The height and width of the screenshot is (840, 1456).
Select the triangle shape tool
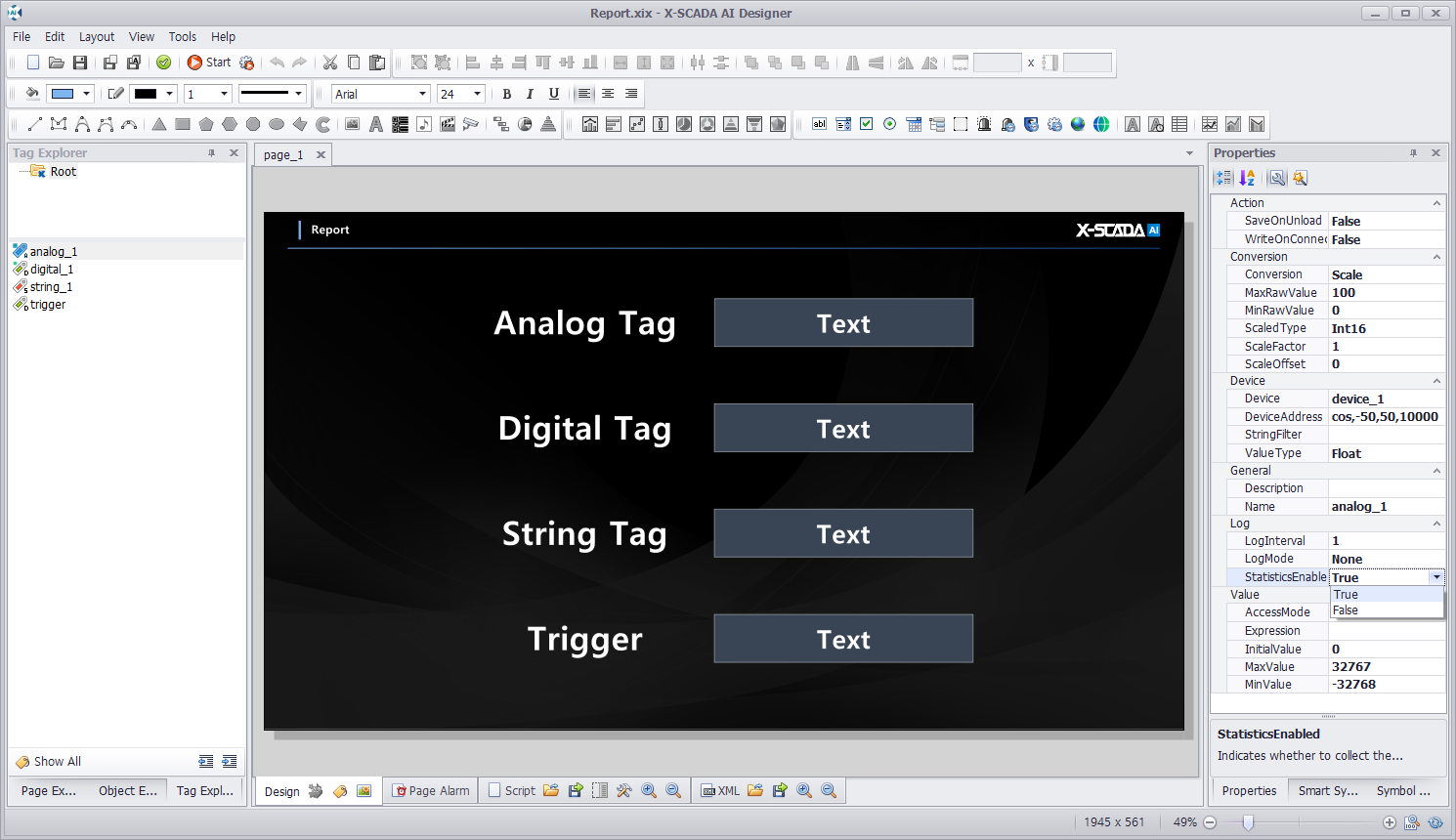[x=159, y=124]
